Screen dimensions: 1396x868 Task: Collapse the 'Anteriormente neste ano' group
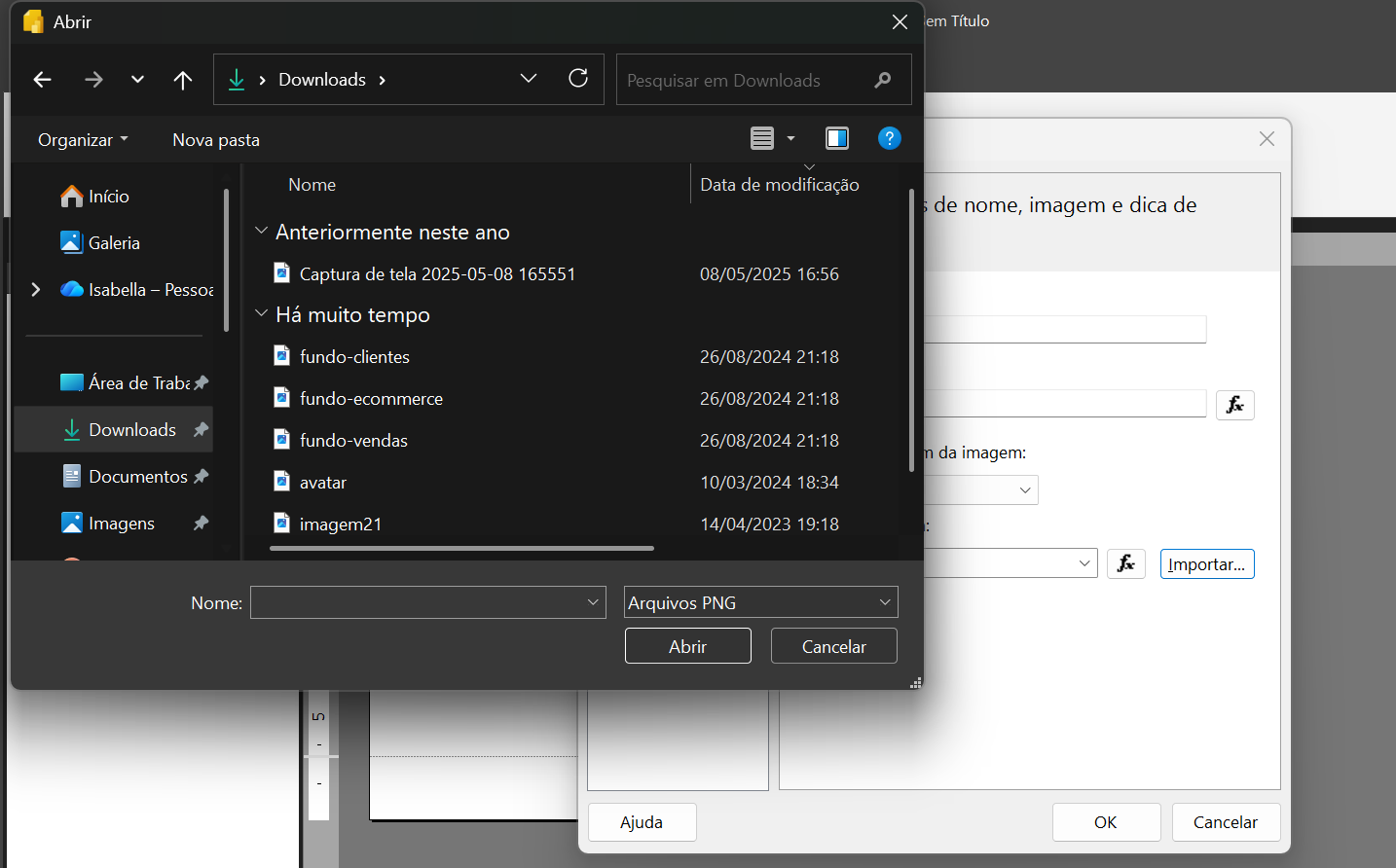261,232
